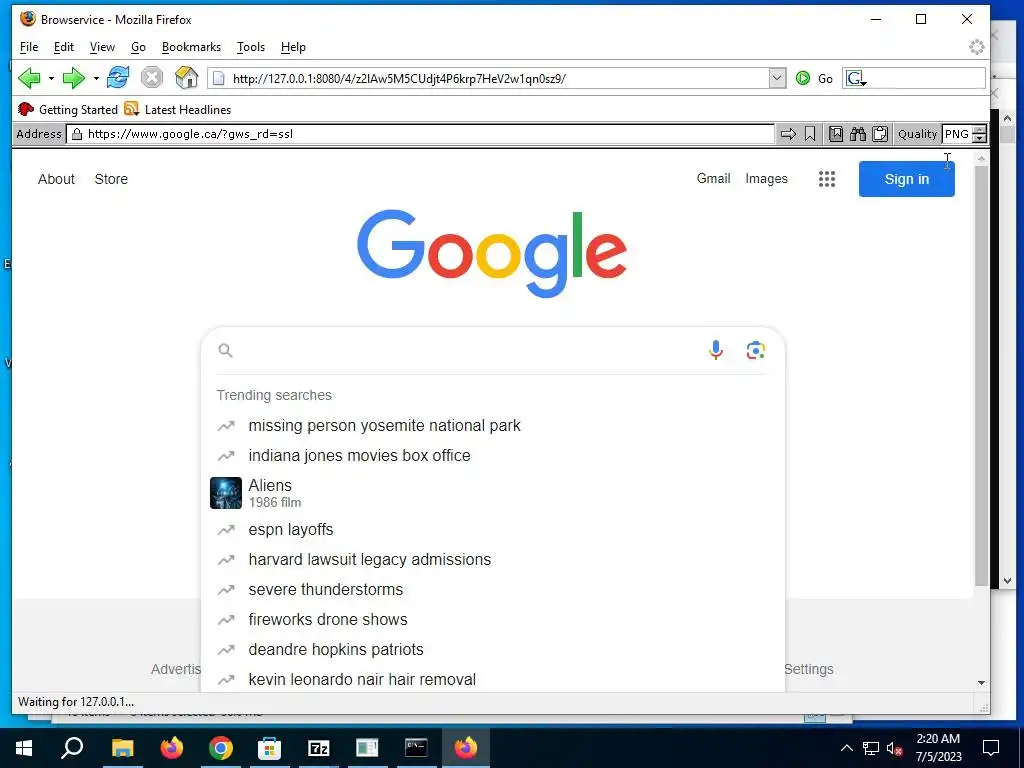The width and height of the screenshot is (1024, 768).
Task: Click the binoculars find icon
Action: coord(857,134)
